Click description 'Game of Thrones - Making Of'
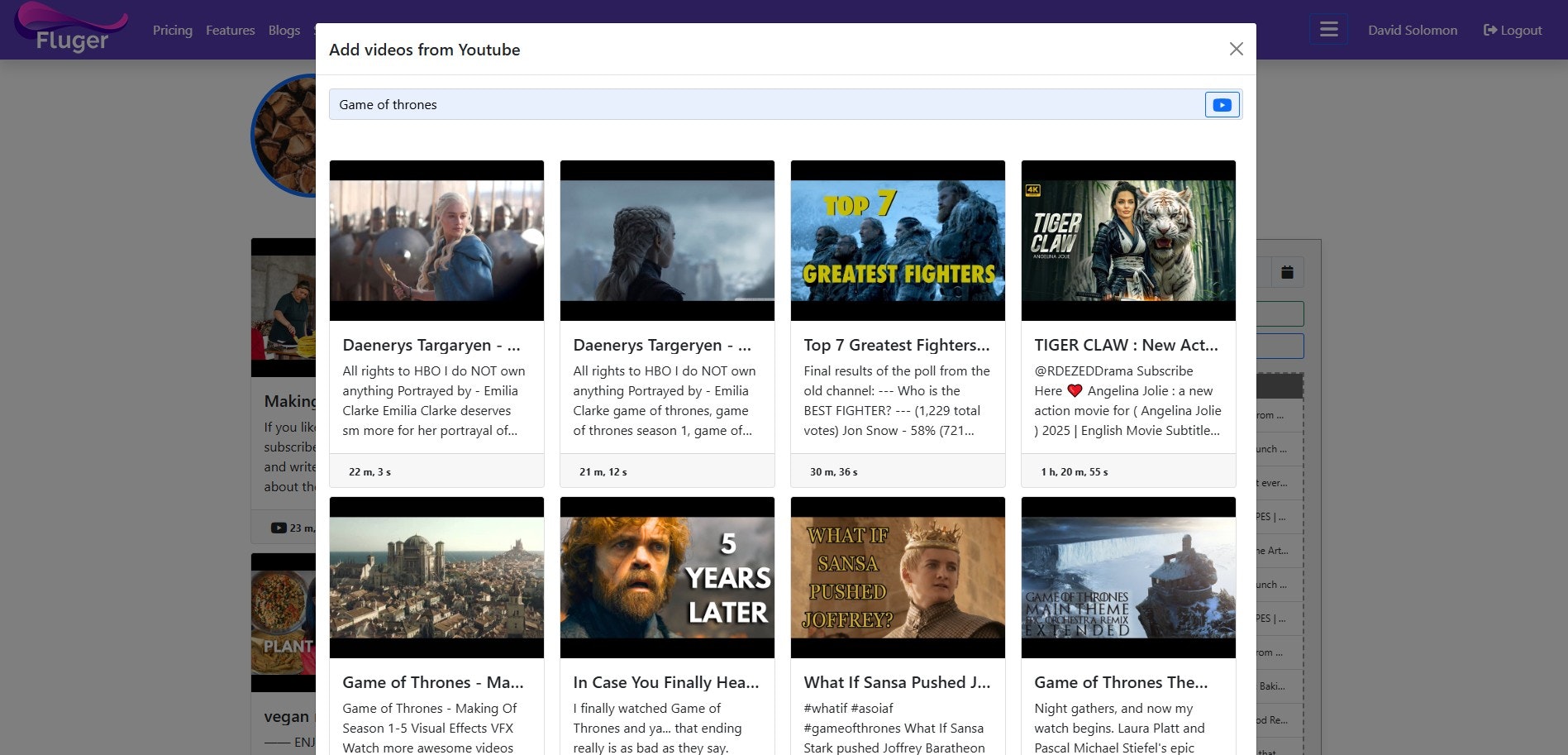 (x=430, y=709)
